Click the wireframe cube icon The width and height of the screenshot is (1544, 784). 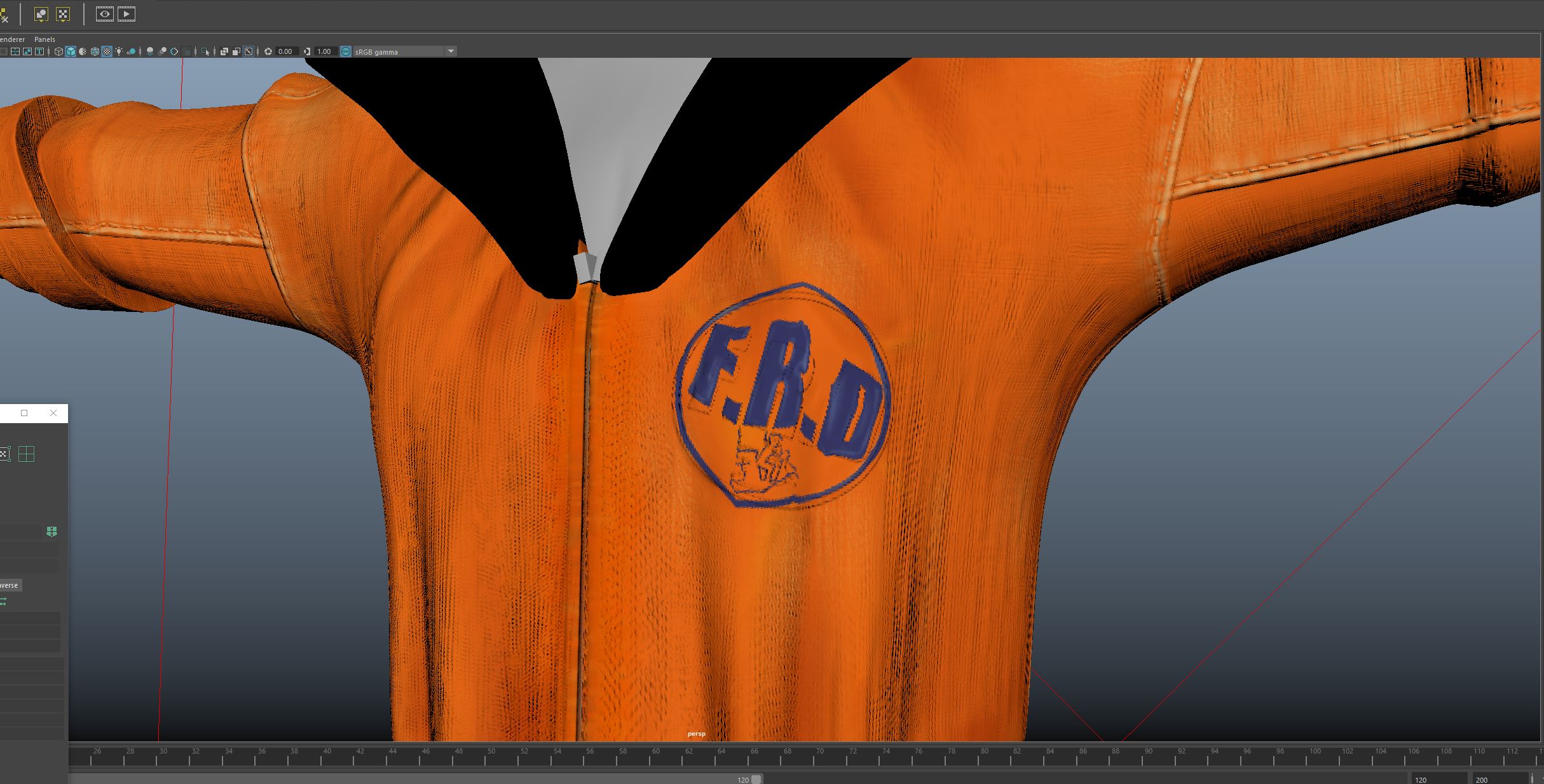click(58, 51)
